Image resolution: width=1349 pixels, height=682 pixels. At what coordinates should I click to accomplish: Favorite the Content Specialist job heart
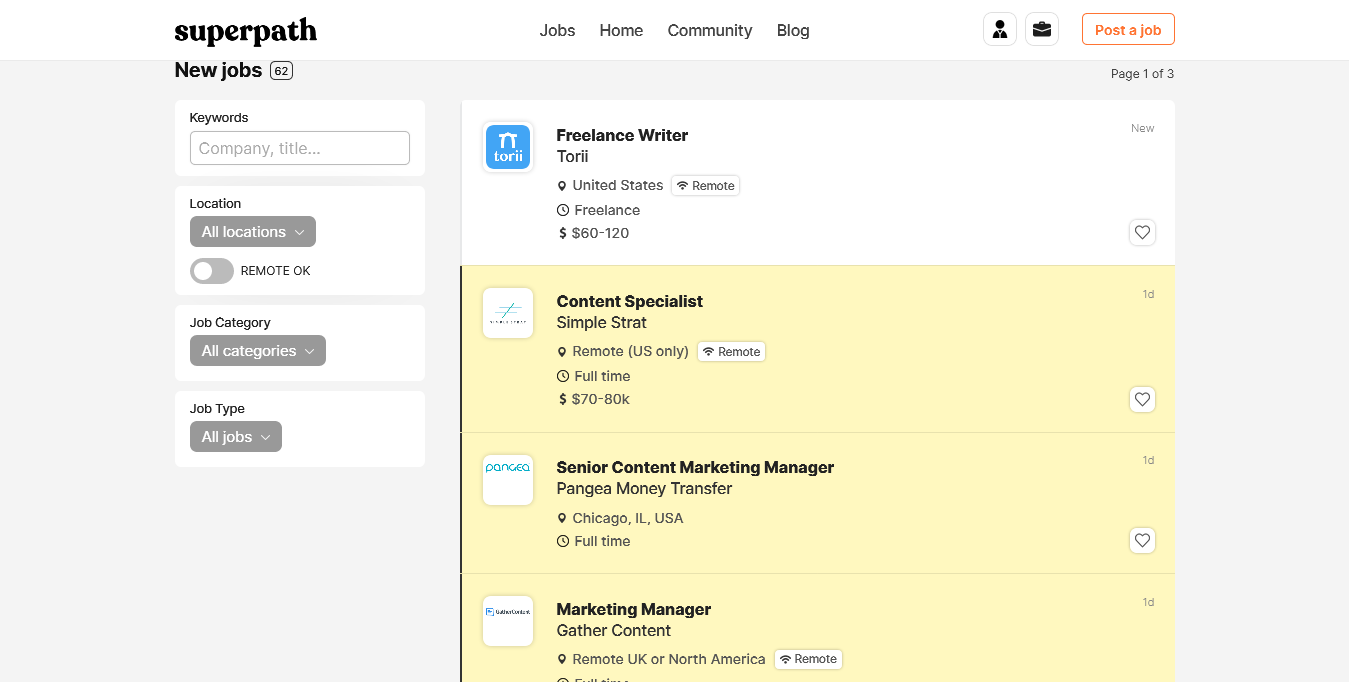[x=1142, y=399]
